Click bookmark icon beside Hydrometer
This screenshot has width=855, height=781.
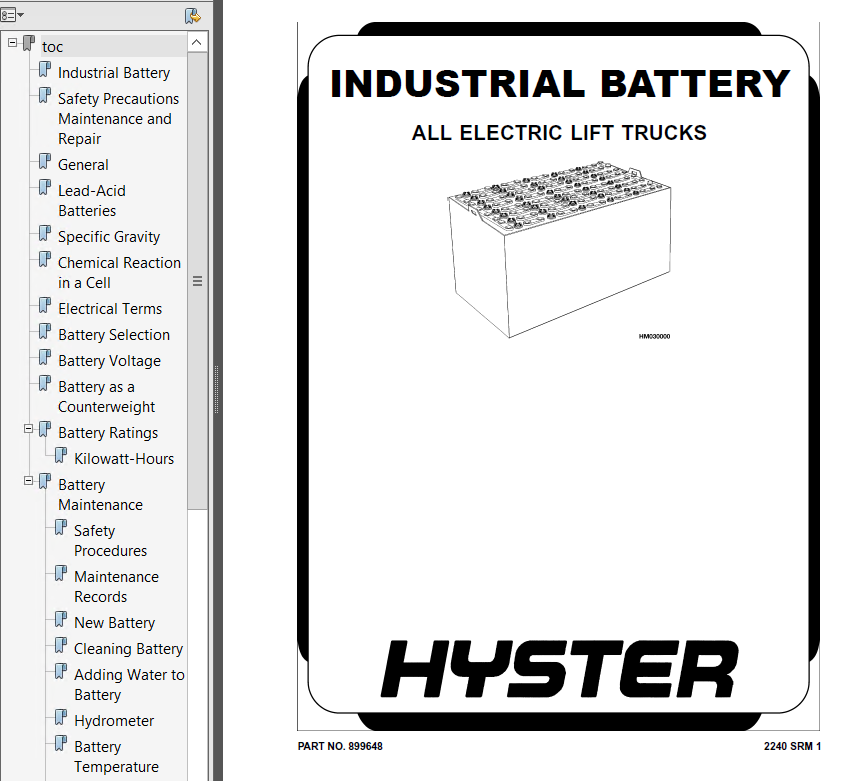[61, 718]
